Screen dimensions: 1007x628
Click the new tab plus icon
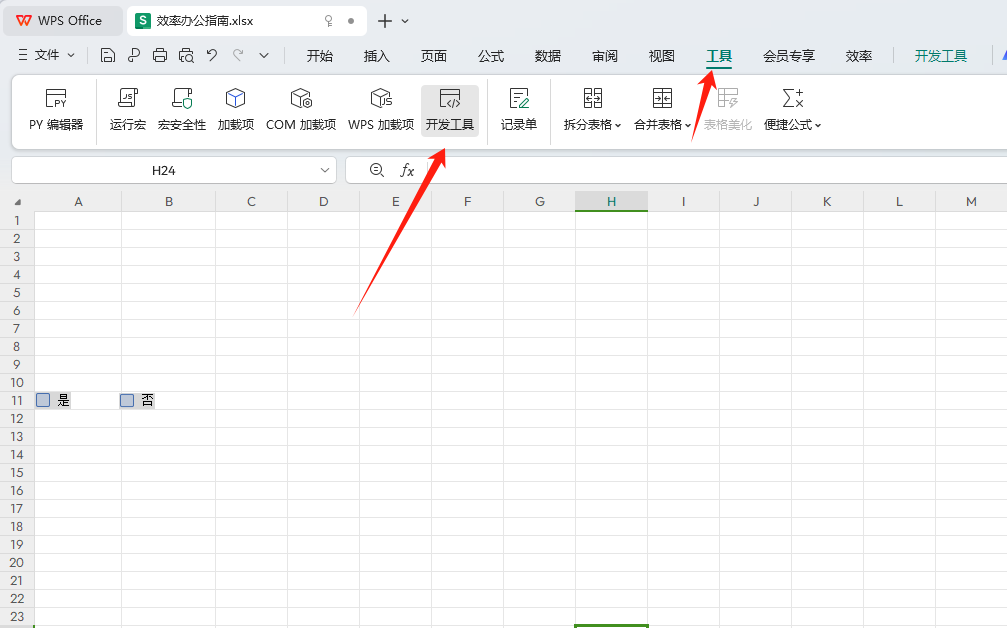(x=385, y=21)
